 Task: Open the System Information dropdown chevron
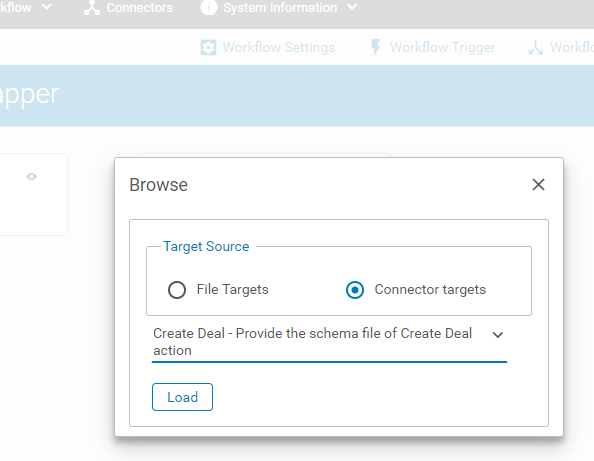click(352, 7)
